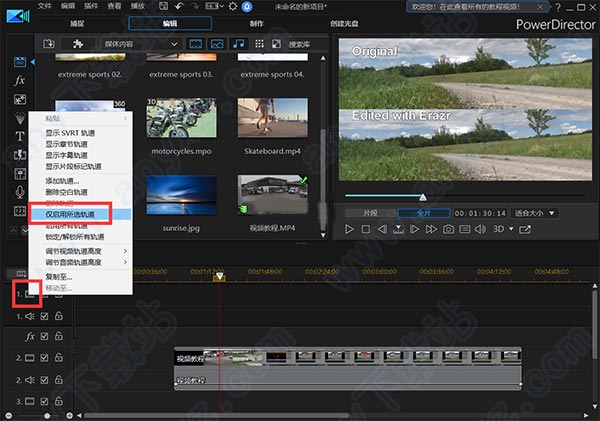600x421 pixels.
Task: Toggle the fx track enable checkbox
Action: coord(44,336)
